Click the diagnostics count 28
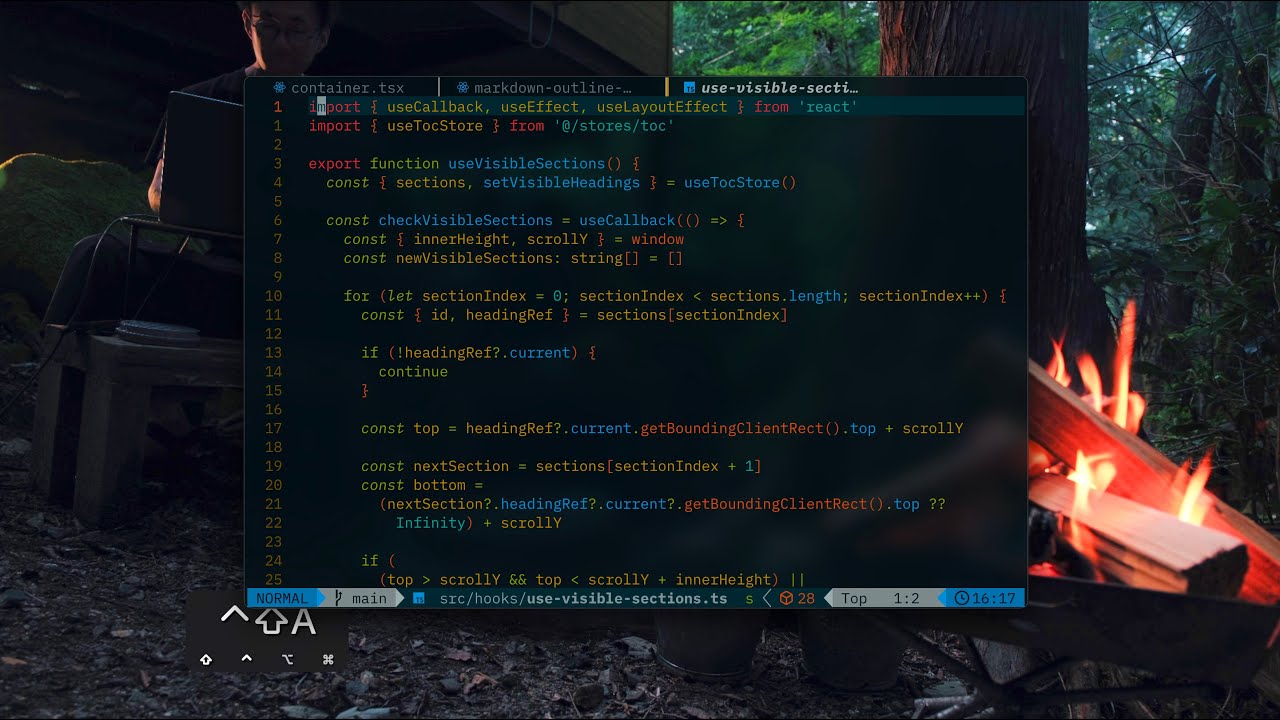The height and width of the screenshot is (720, 1280). pos(806,598)
